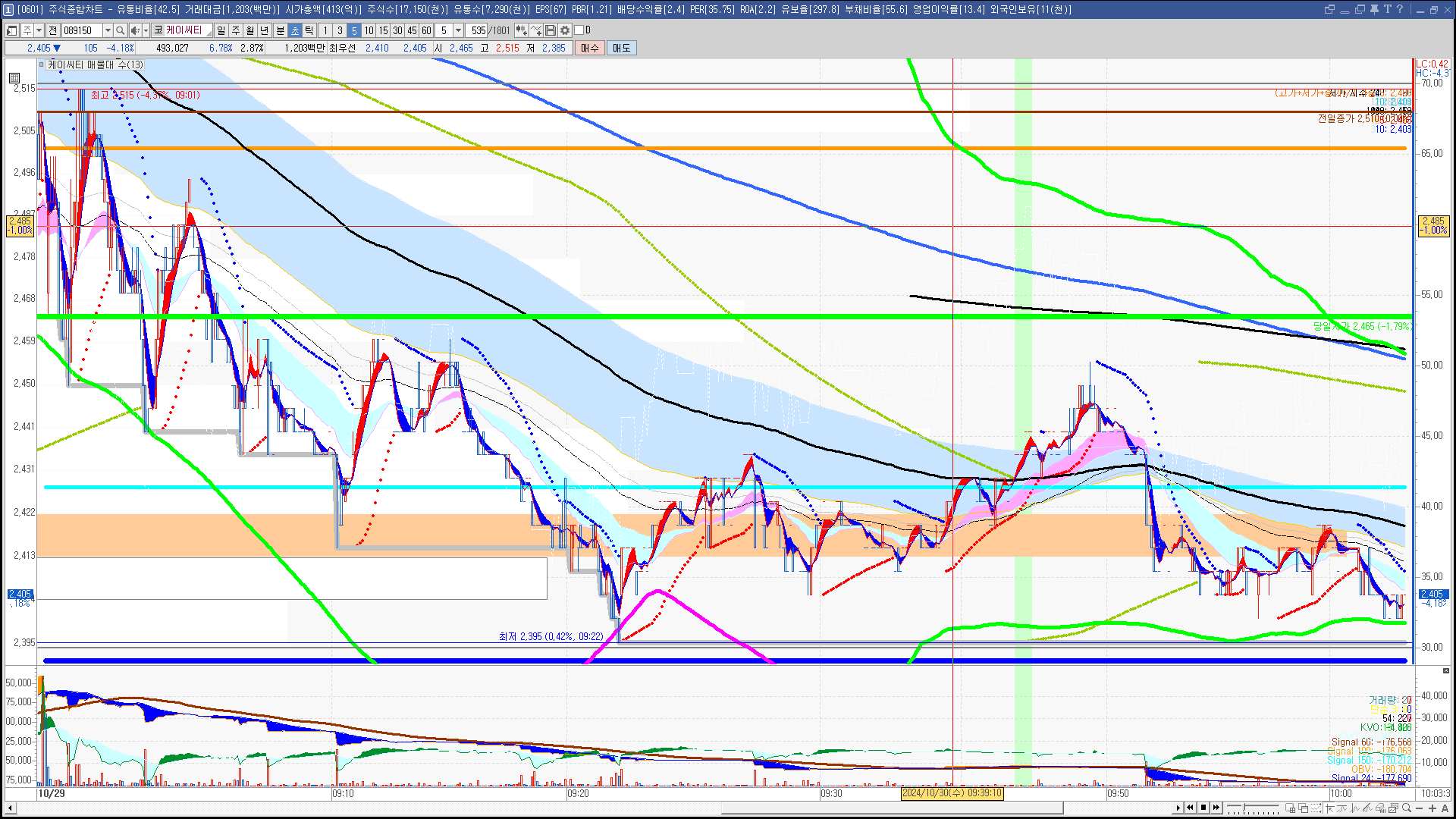Toggle the D checkbox in toolbar
The height and width of the screenshot is (819, 1456).
(x=579, y=30)
